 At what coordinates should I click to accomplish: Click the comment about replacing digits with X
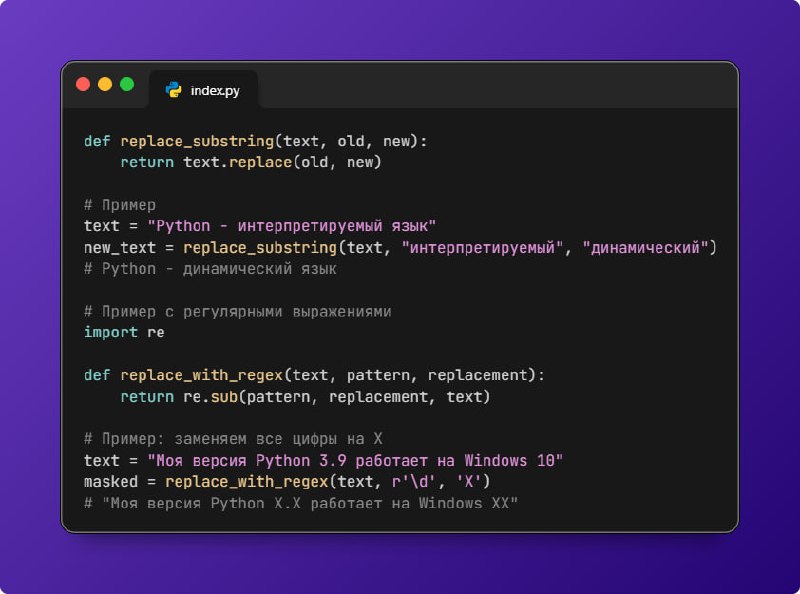(x=233, y=439)
